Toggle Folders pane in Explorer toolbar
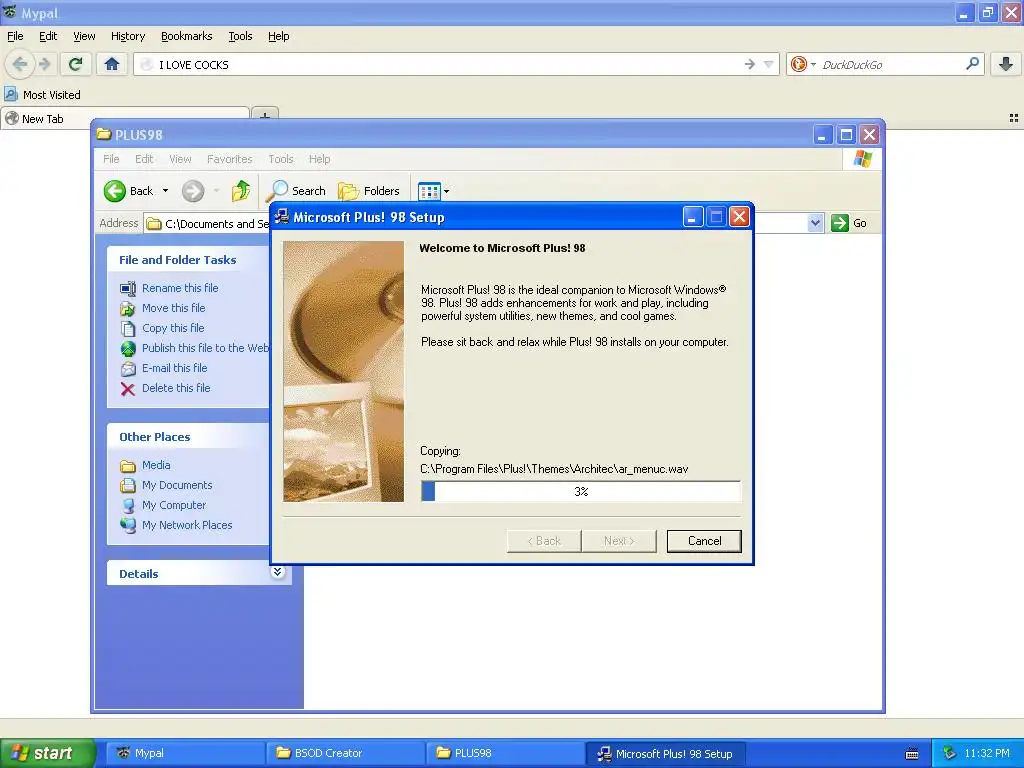Screen dimensions: 1024x768 point(369,191)
